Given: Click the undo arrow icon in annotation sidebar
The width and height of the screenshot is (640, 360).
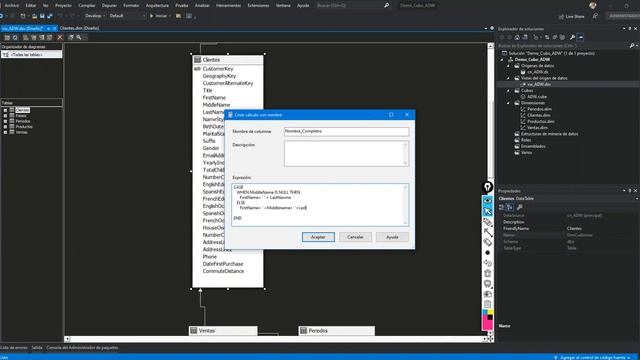Looking at the screenshot, I should click(x=488, y=263).
